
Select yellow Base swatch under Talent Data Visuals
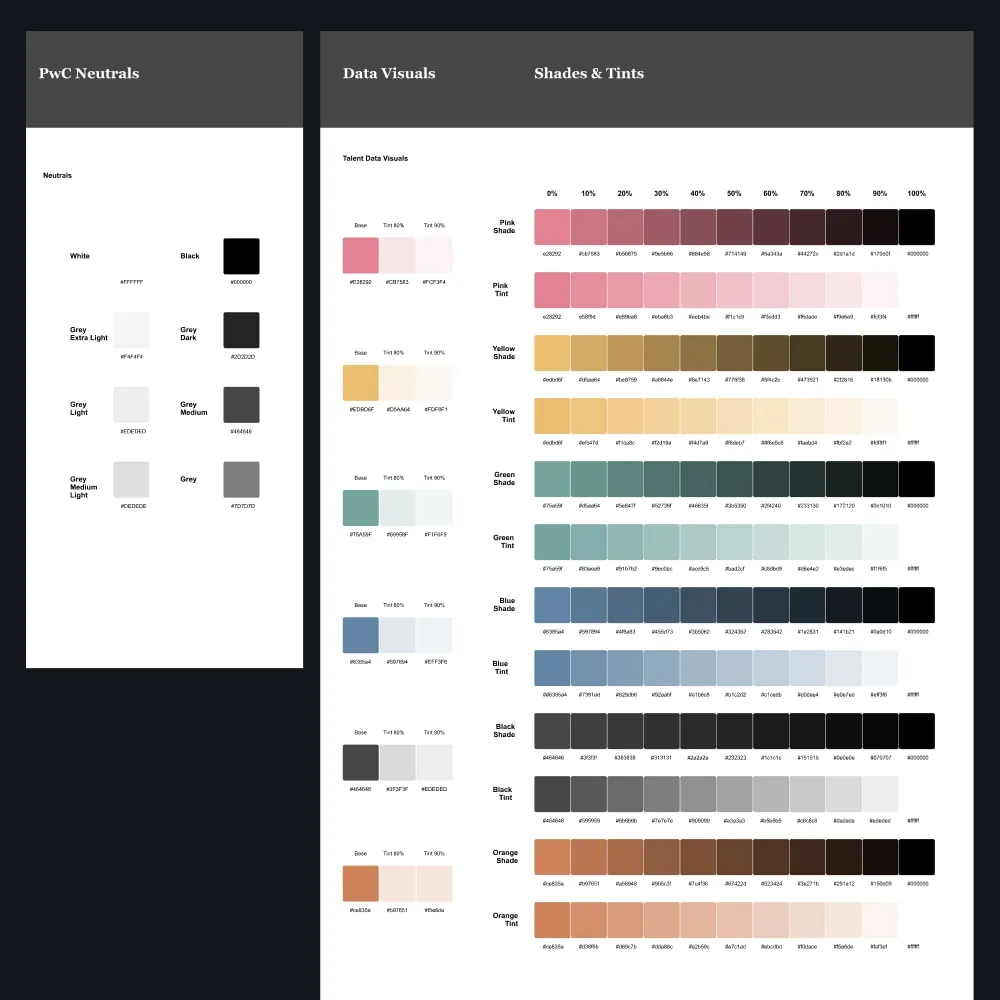(x=361, y=383)
